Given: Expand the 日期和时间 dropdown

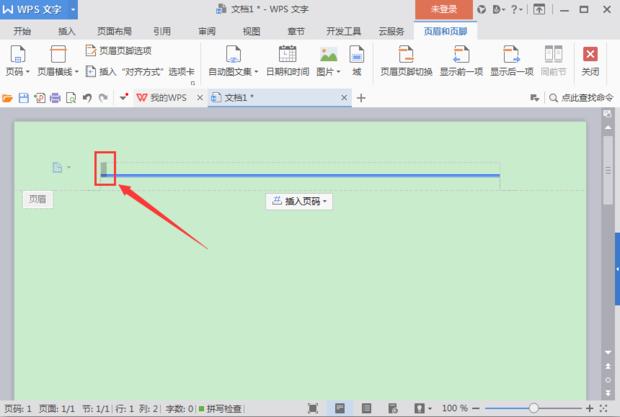Looking at the screenshot, I should click(x=287, y=72).
